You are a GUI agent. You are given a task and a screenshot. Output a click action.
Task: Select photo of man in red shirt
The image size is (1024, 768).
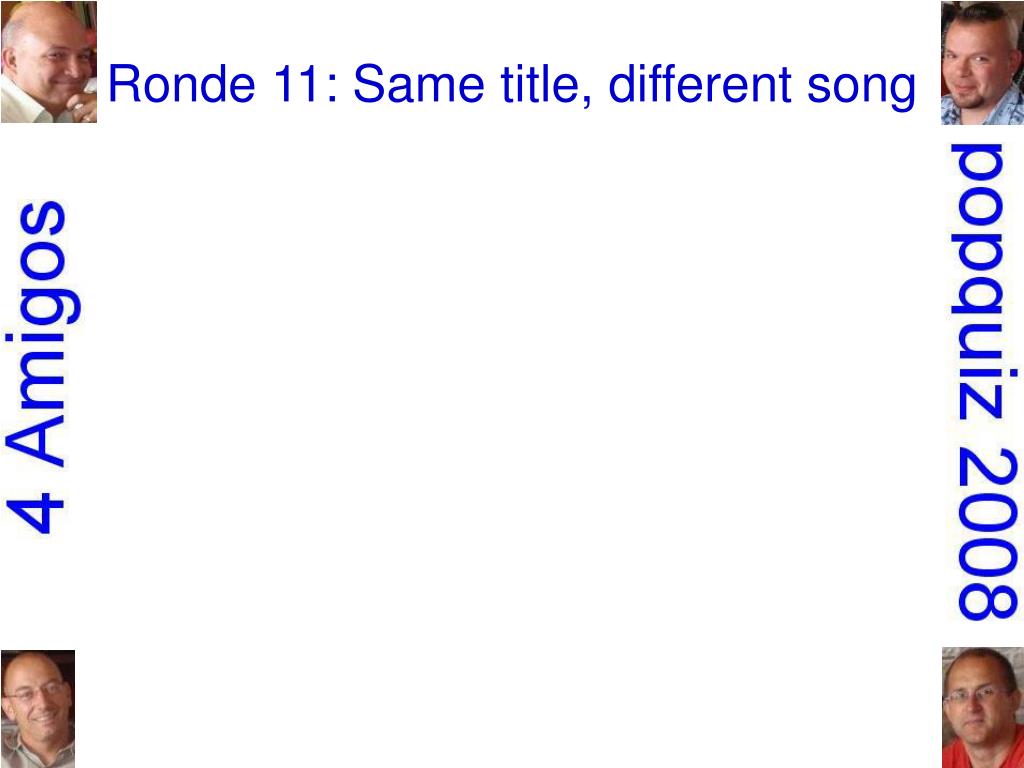[983, 707]
